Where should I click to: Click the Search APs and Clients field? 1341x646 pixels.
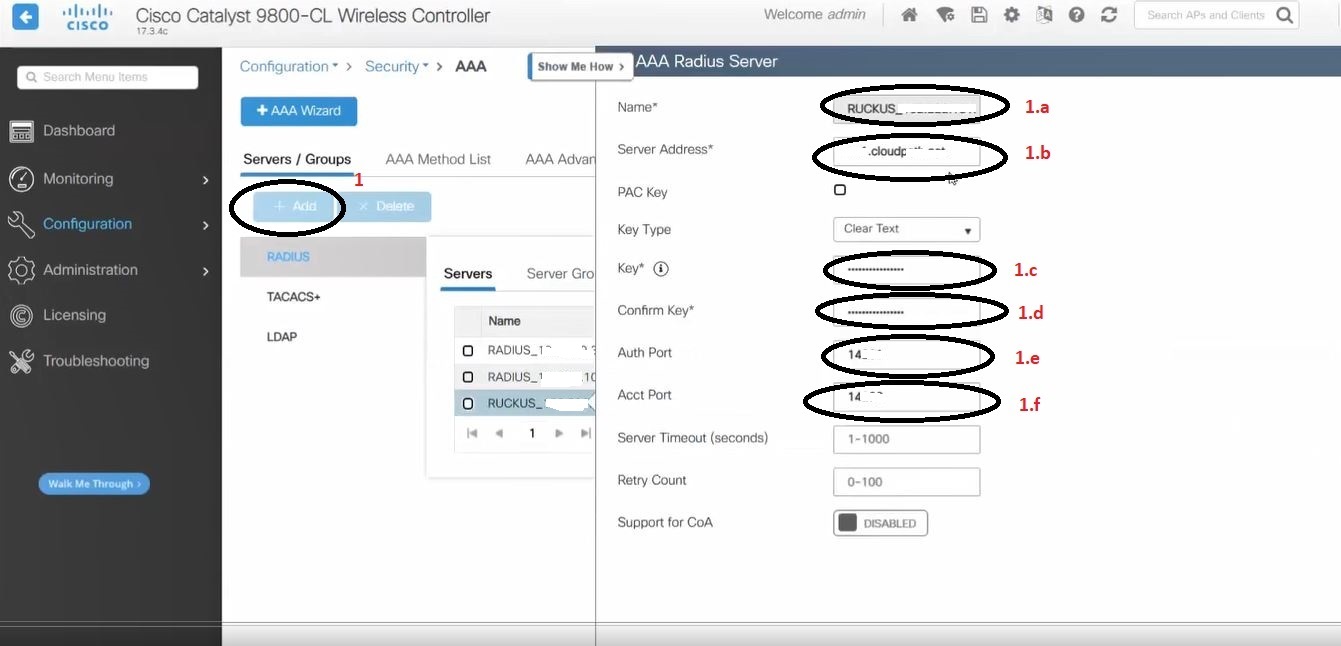(1206, 15)
